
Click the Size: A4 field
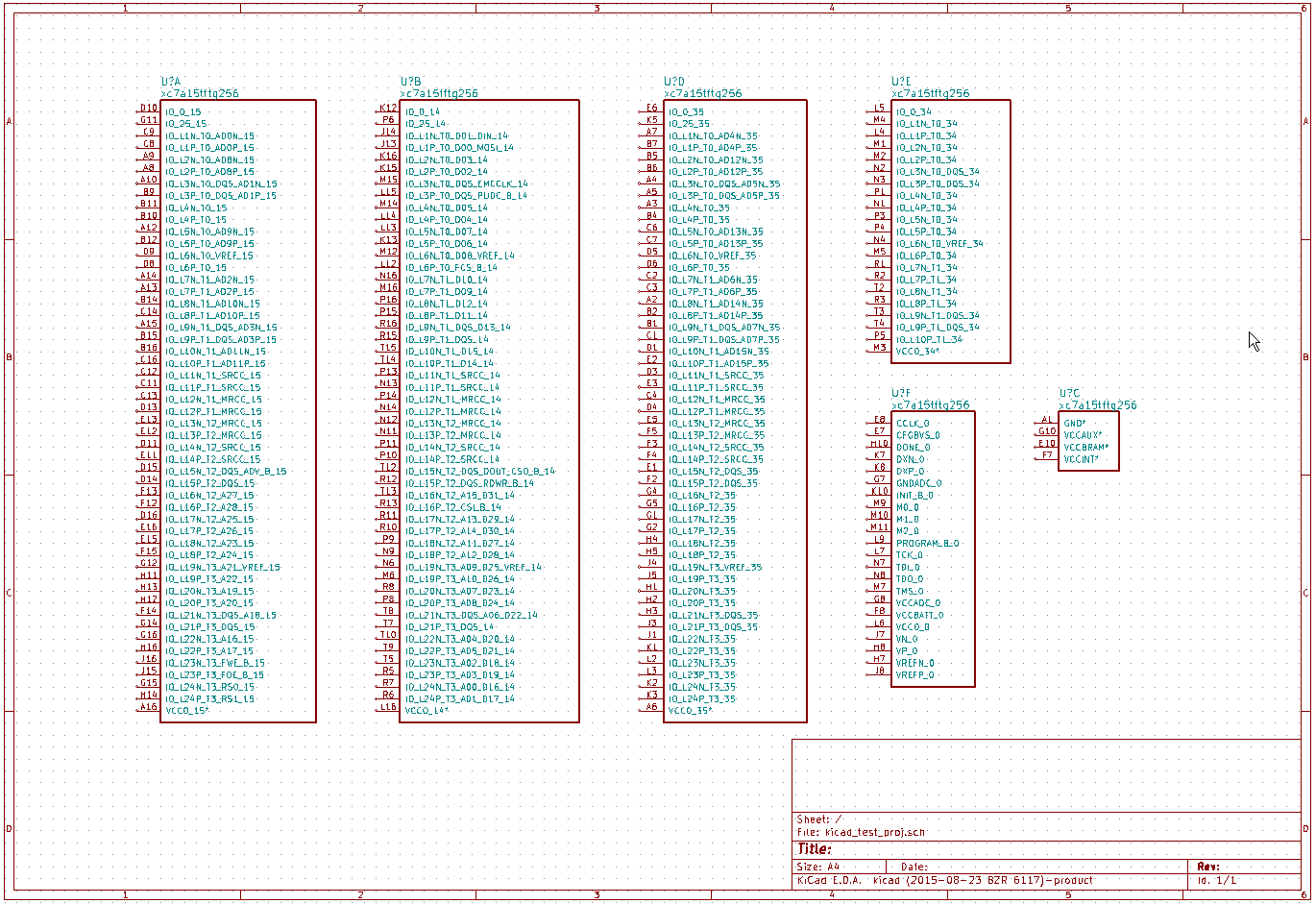pyautogui.click(x=817, y=867)
